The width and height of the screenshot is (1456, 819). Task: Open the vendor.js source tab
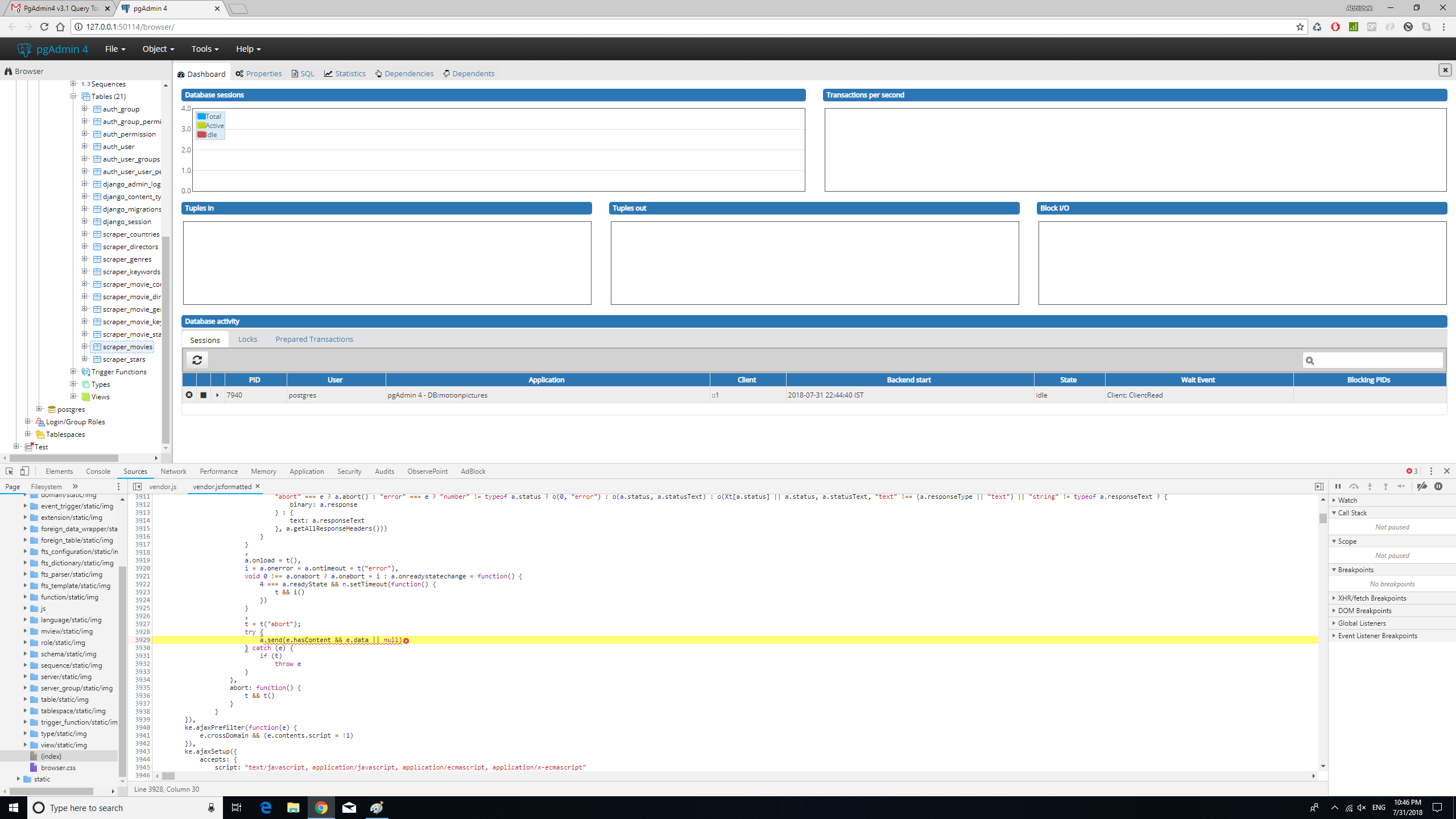(163, 486)
